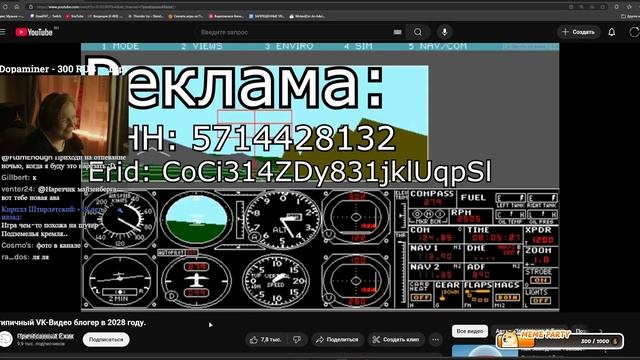
Task: Create a clip with Создать клип
Action: pyautogui.click(x=396, y=339)
